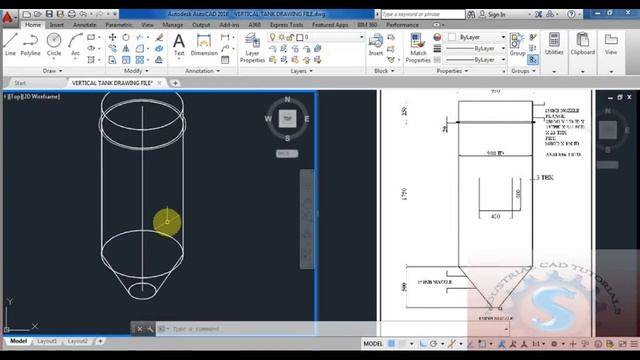
Task: Open the AutoCAD application menu button
Action: (x=8, y=18)
